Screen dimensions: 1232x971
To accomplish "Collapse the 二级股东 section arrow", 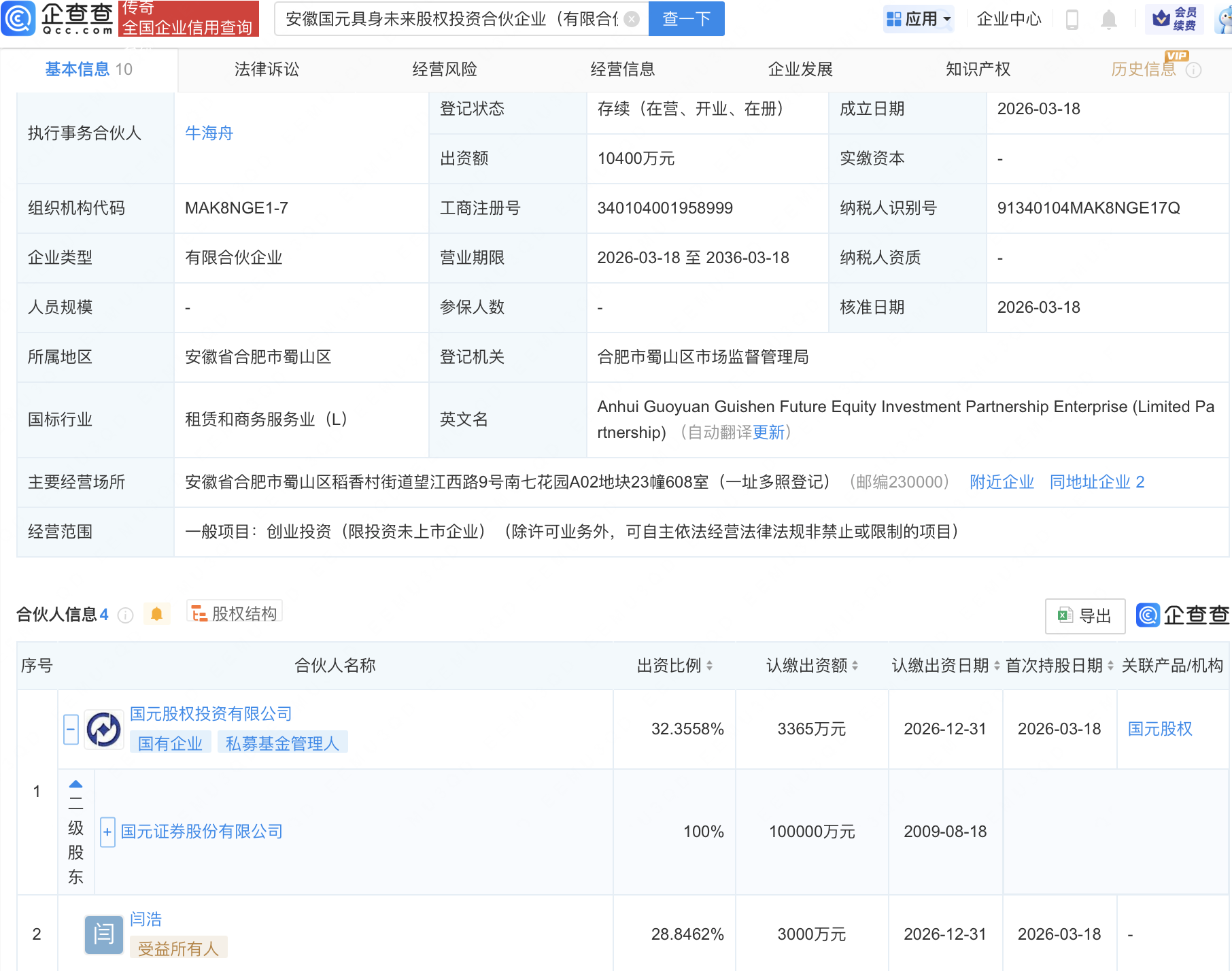I will click(x=75, y=785).
